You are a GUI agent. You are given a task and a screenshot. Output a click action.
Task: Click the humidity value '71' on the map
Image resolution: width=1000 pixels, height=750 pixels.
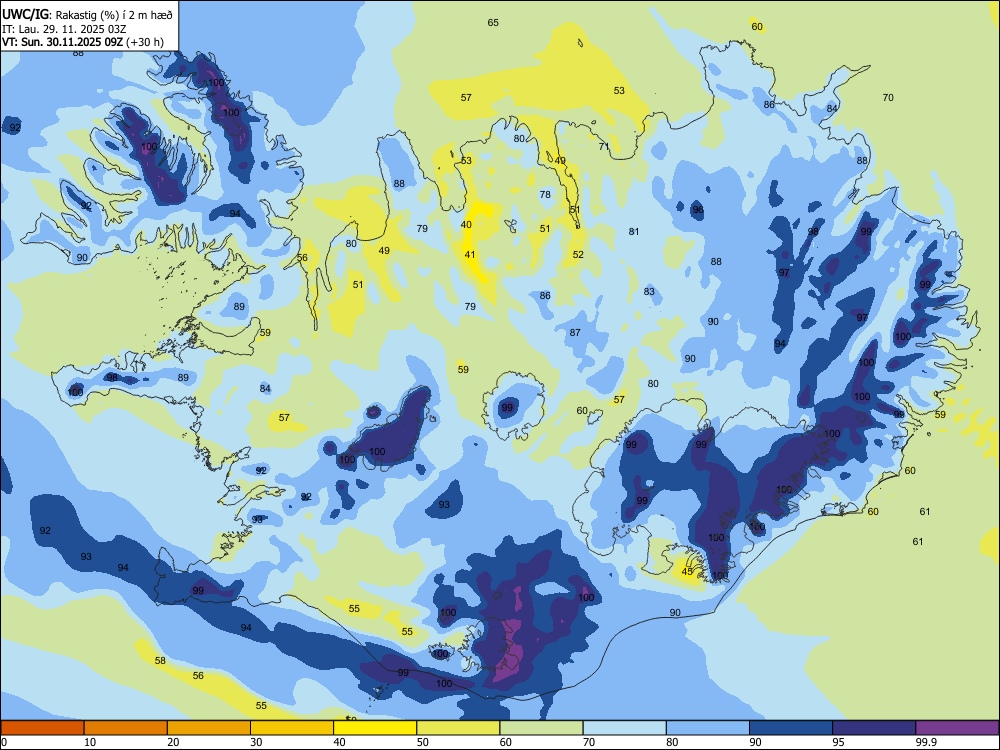click(x=604, y=146)
